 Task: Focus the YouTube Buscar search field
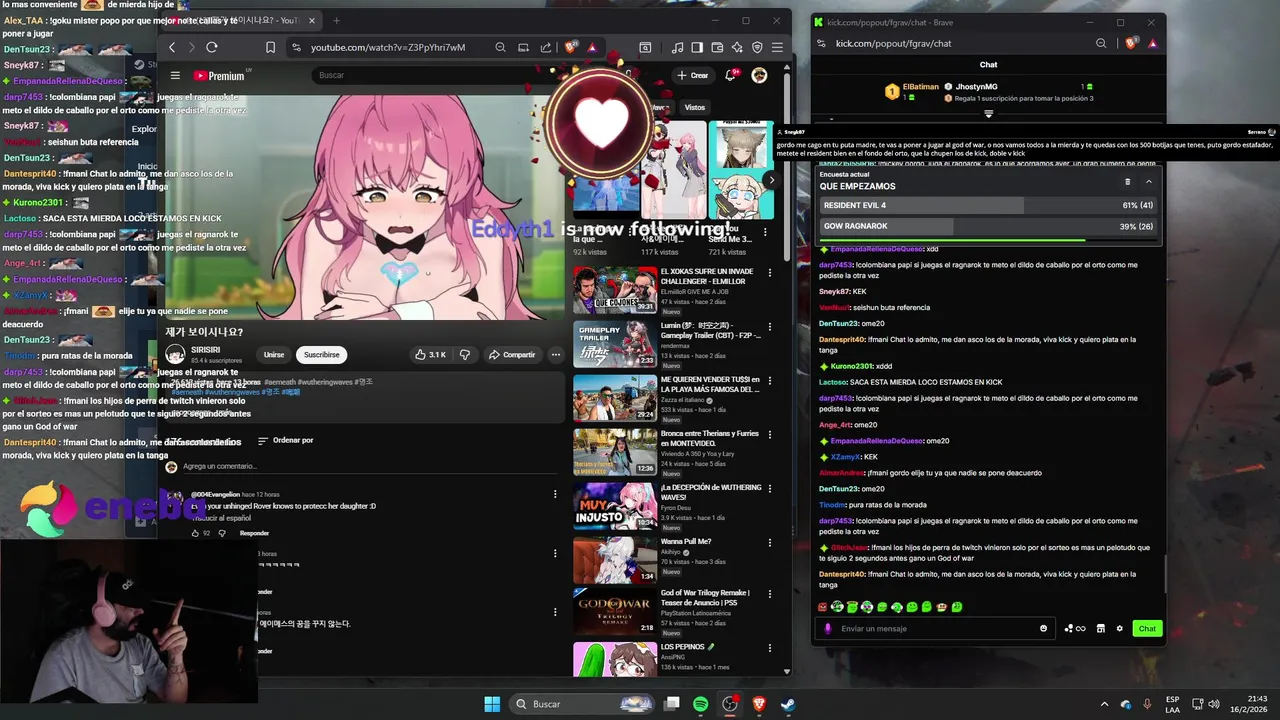click(430, 75)
